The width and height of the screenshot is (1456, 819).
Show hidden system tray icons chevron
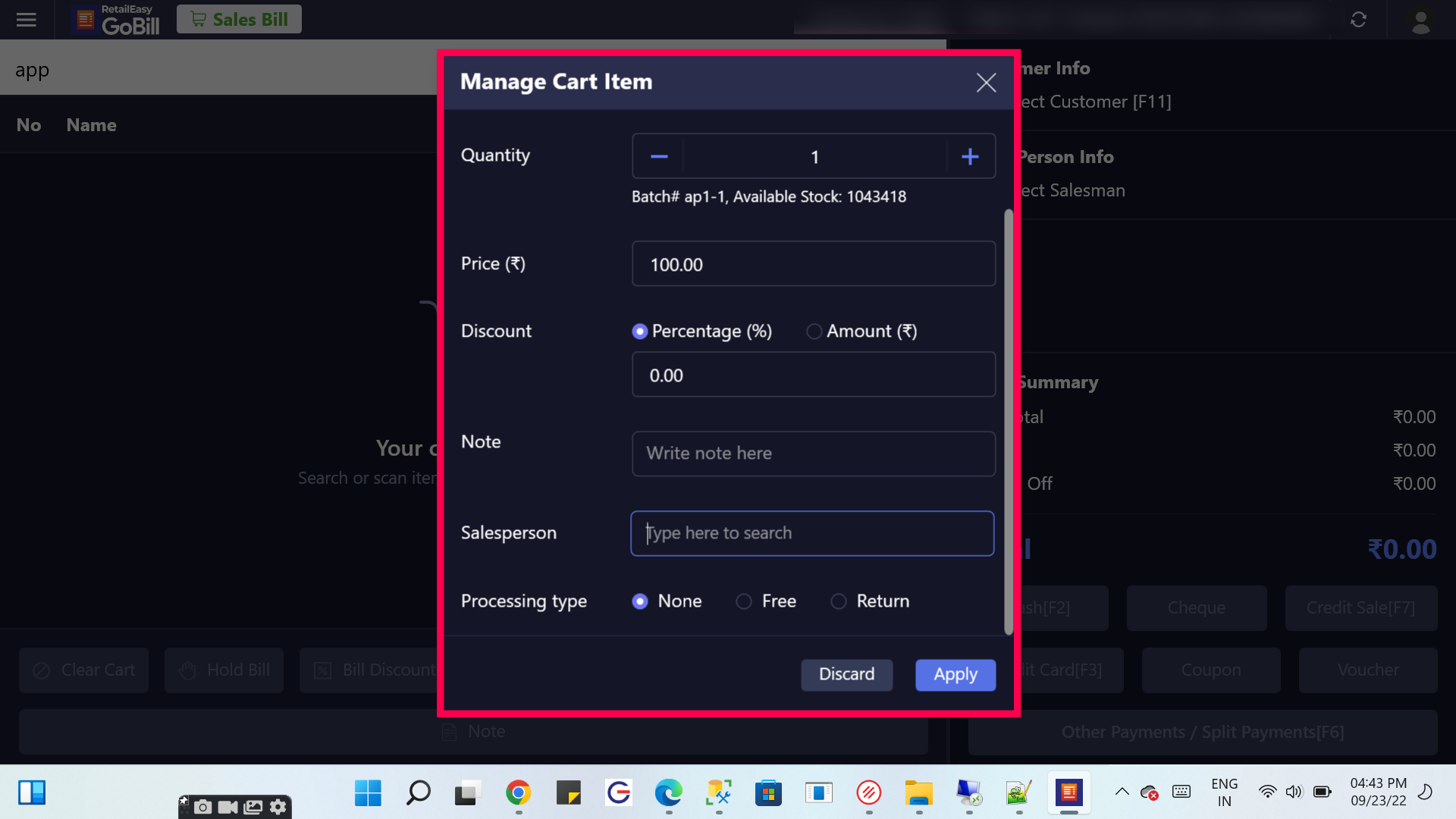(1122, 792)
